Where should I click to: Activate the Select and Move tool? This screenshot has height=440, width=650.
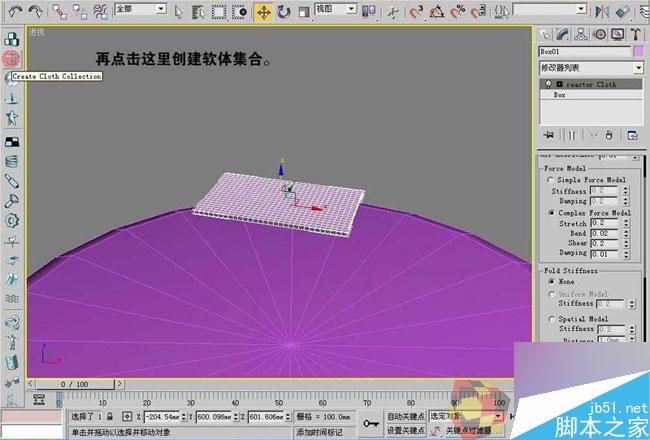[263, 12]
